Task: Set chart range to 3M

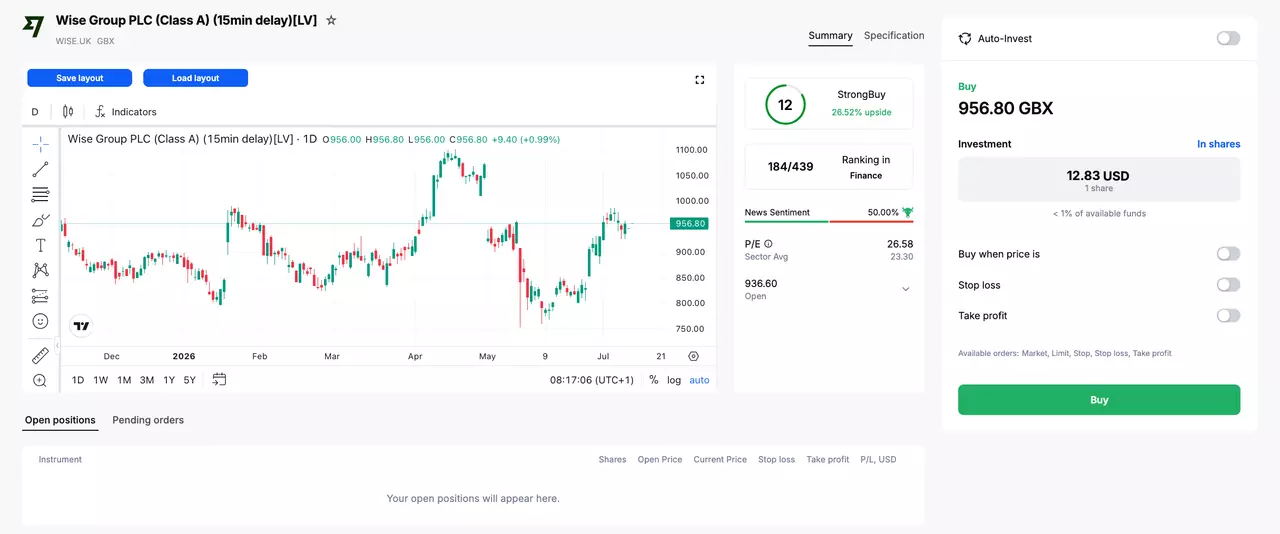Action: click(x=147, y=380)
